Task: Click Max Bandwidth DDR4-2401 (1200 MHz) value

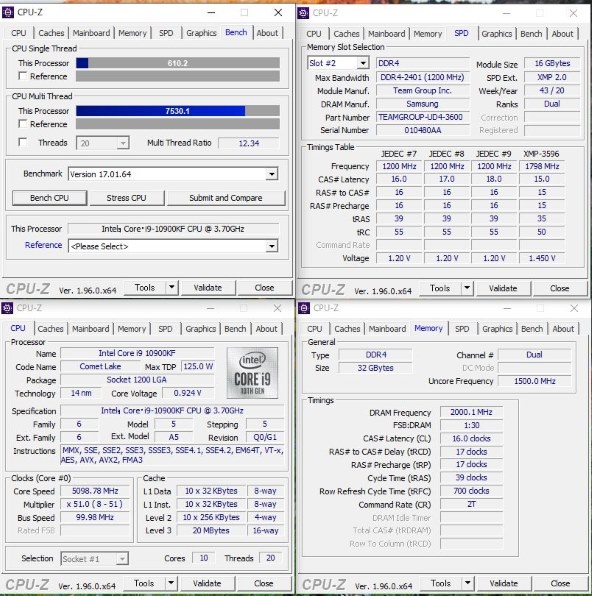Action: [422, 77]
